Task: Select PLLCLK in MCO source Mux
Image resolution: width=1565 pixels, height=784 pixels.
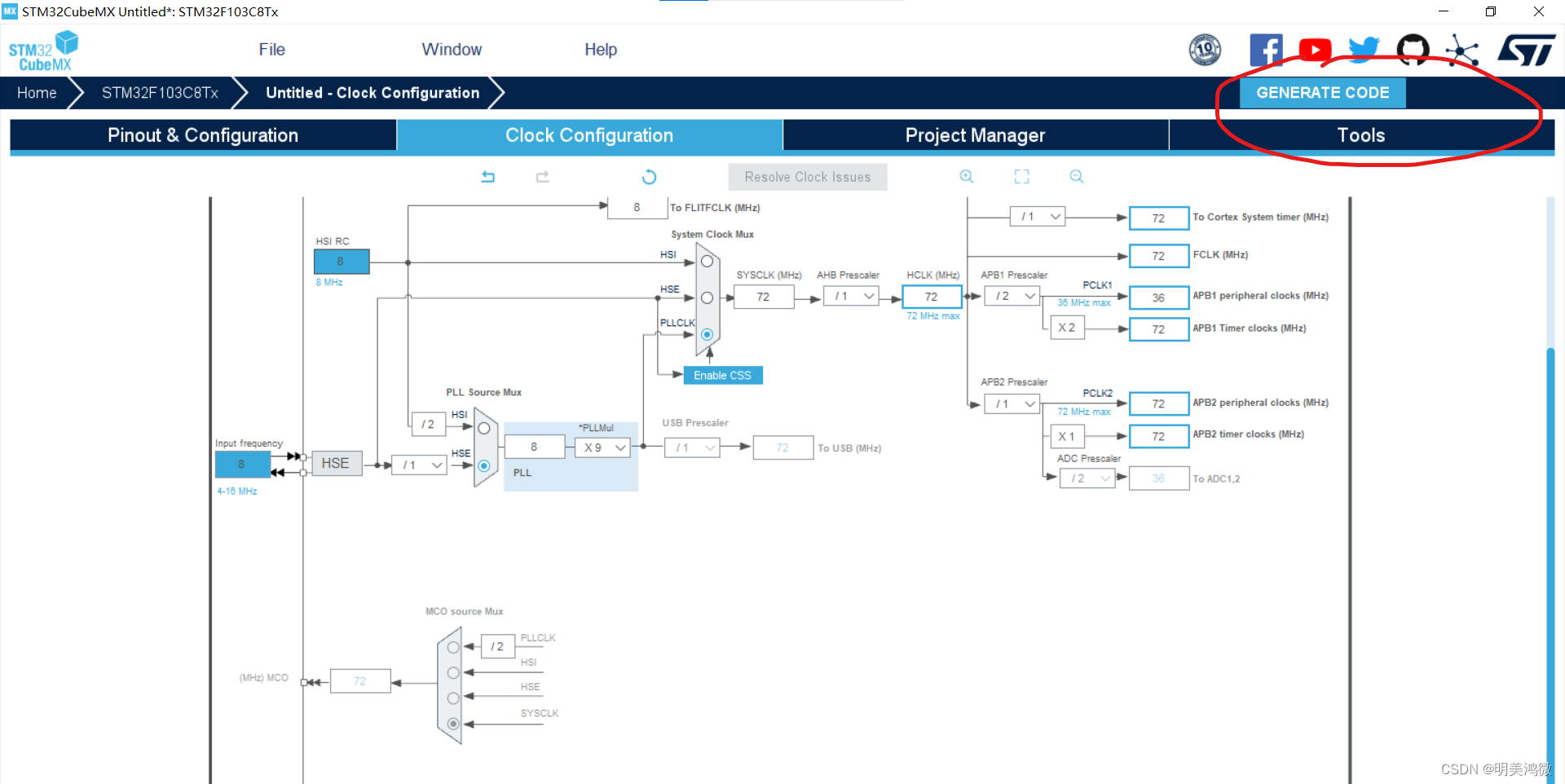Action: 453,647
